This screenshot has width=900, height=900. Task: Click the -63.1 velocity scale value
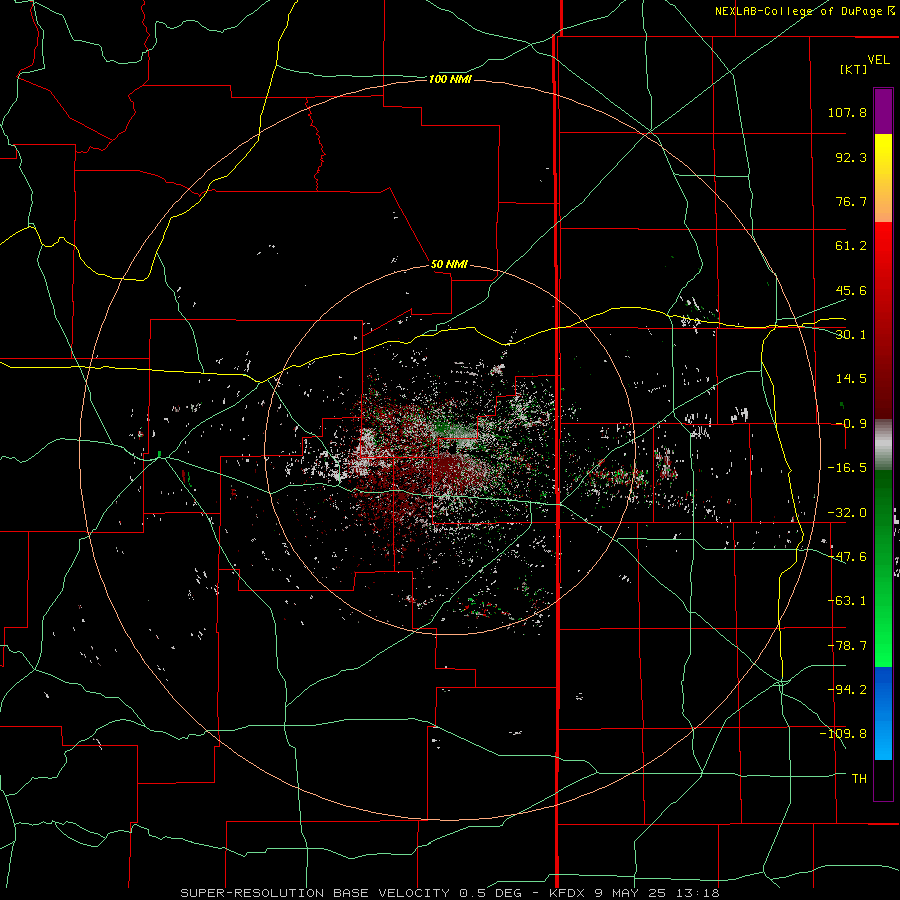click(x=847, y=601)
